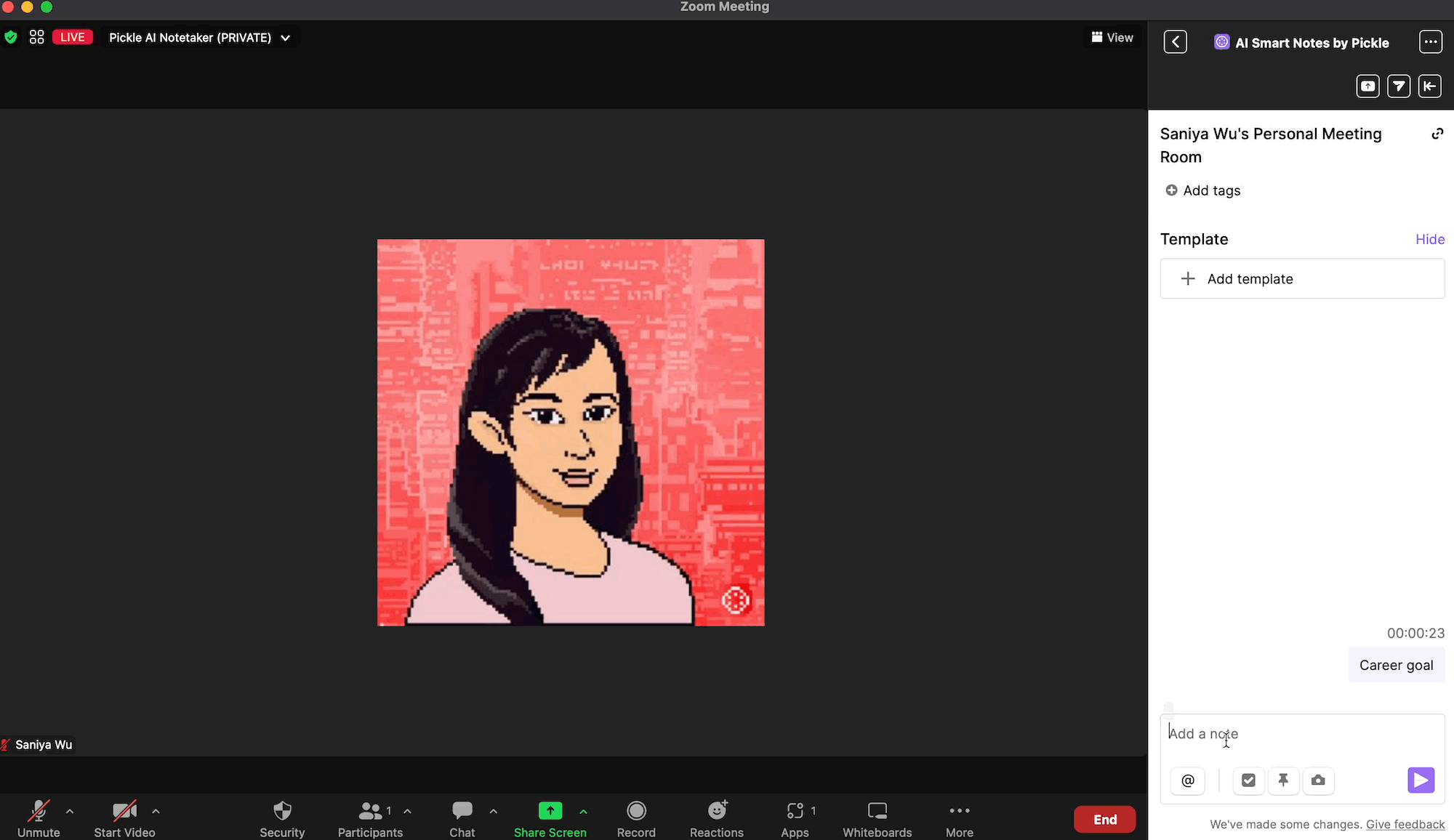Focus the Add a note field
Image resolution: width=1454 pixels, height=840 pixels.
pos(1302,734)
